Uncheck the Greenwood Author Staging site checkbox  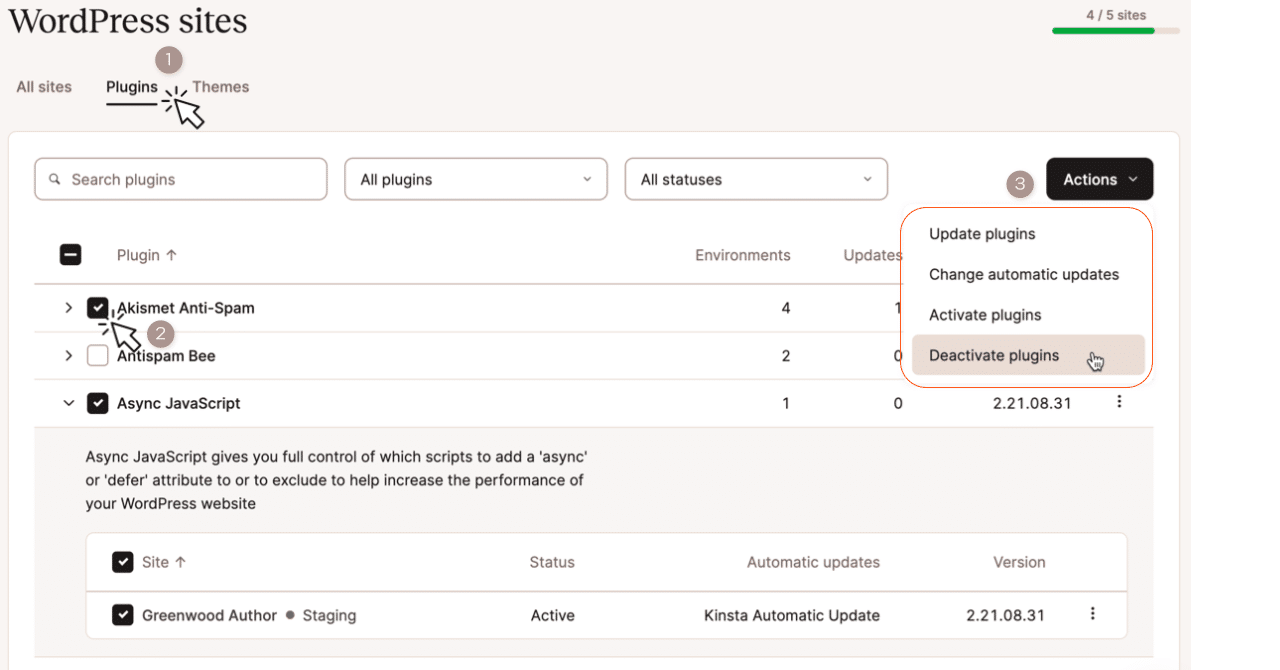[x=122, y=615]
